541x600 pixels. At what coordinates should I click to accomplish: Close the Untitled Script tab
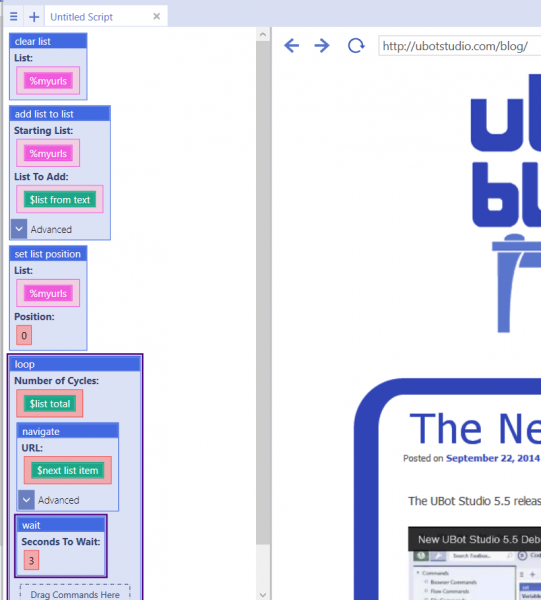(x=156, y=16)
